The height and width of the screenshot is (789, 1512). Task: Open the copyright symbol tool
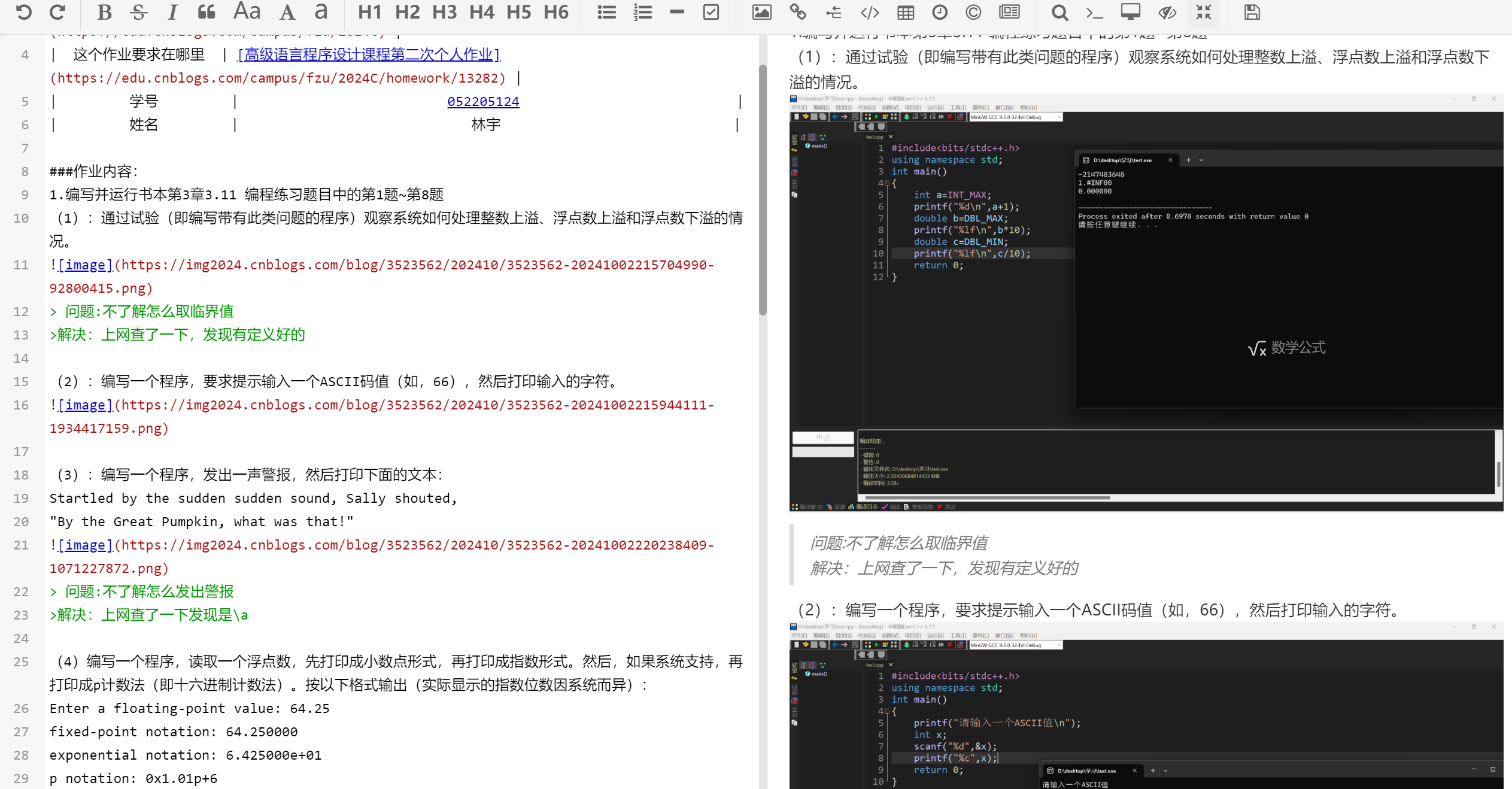(x=973, y=12)
